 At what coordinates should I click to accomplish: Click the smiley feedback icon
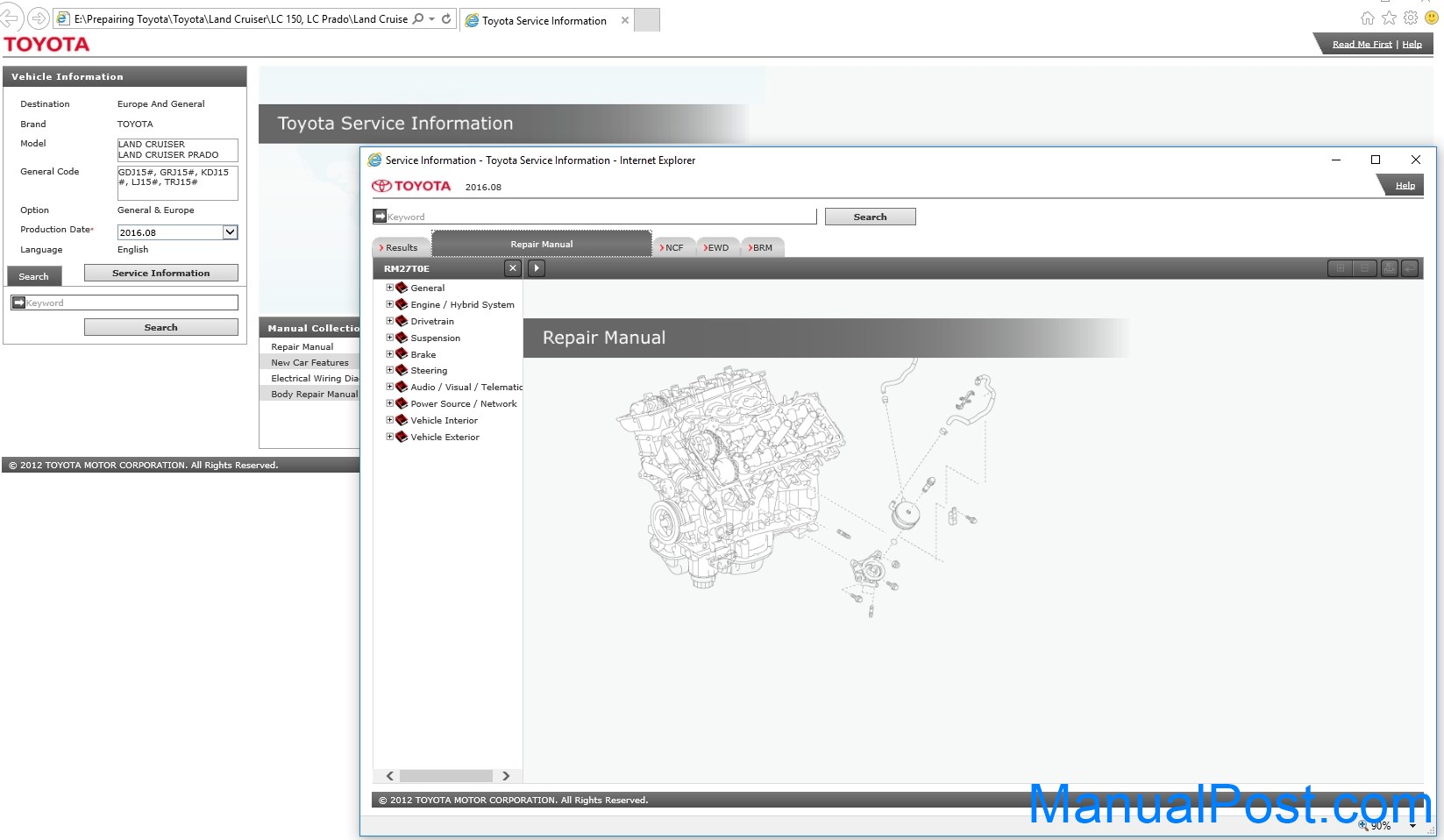pyautogui.click(x=1432, y=18)
